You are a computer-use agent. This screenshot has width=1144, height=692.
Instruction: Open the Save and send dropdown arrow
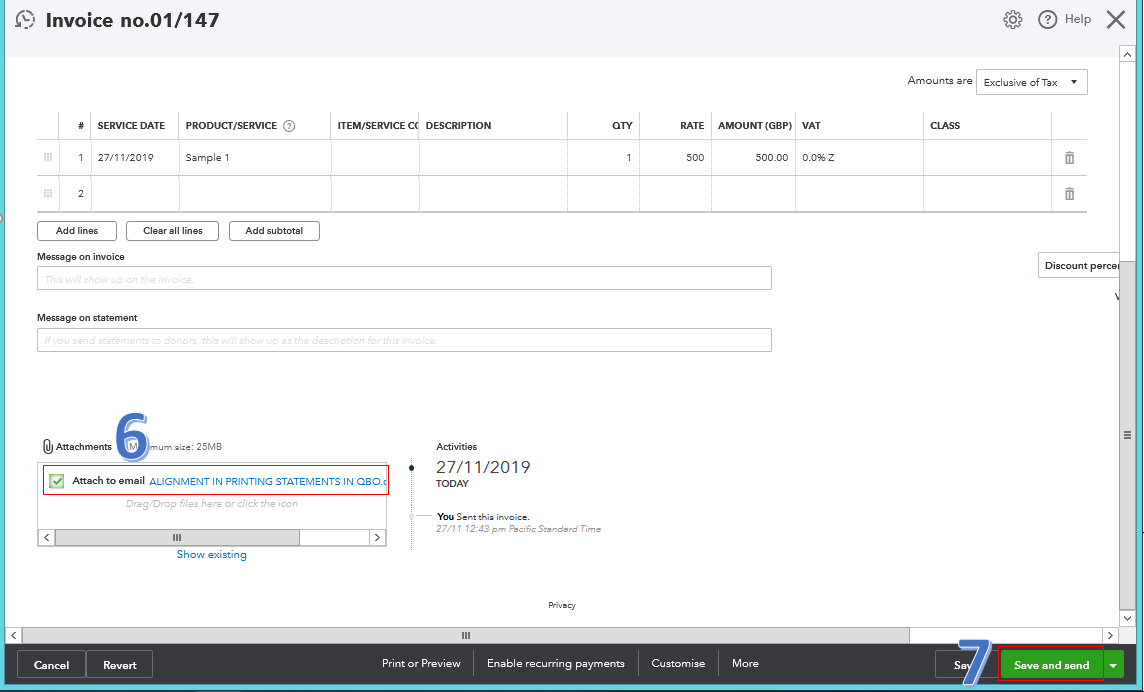pos(1112,664)
